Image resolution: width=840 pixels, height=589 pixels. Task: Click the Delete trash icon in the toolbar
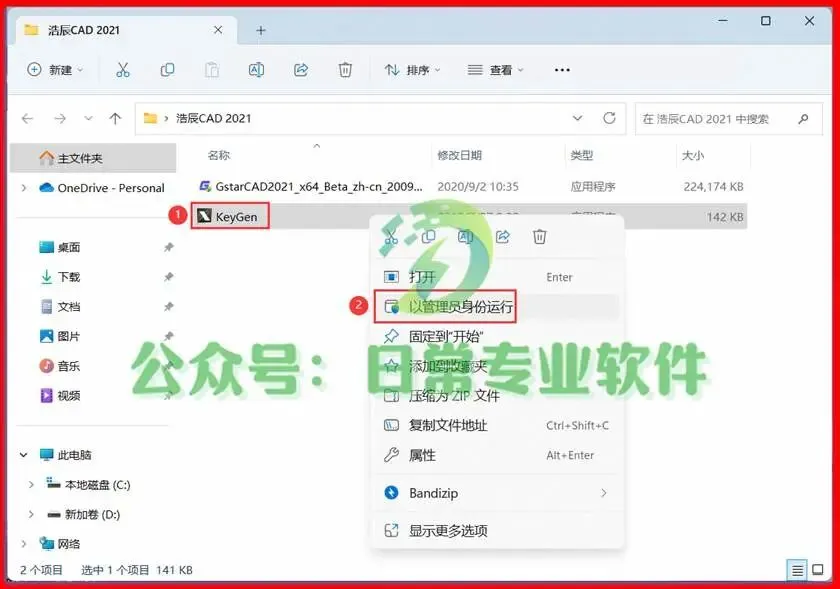click(x=345, y=70)
